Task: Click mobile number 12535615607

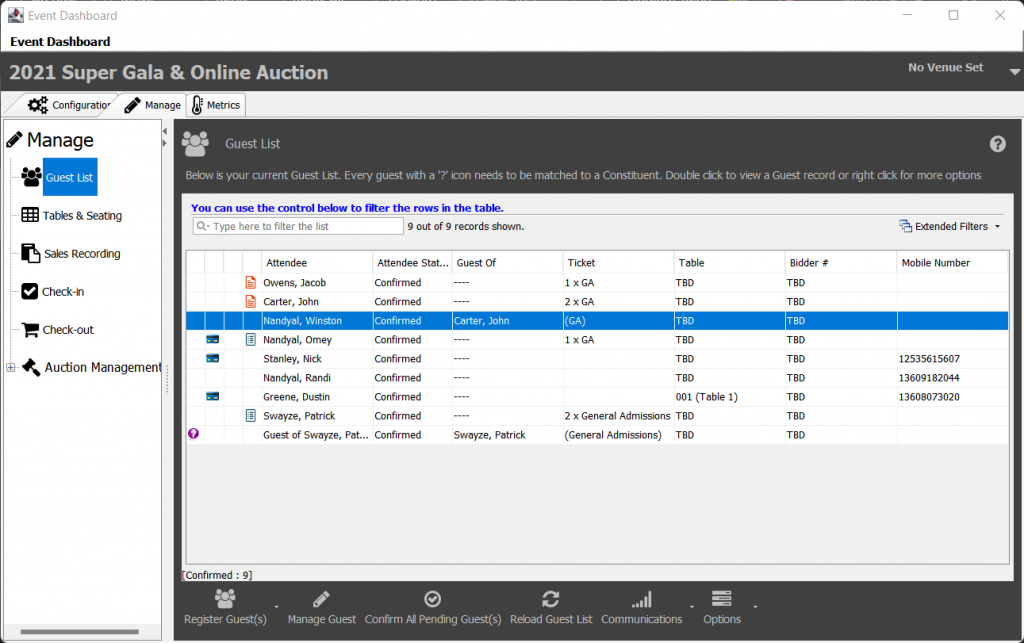Action: pos(929,358)
